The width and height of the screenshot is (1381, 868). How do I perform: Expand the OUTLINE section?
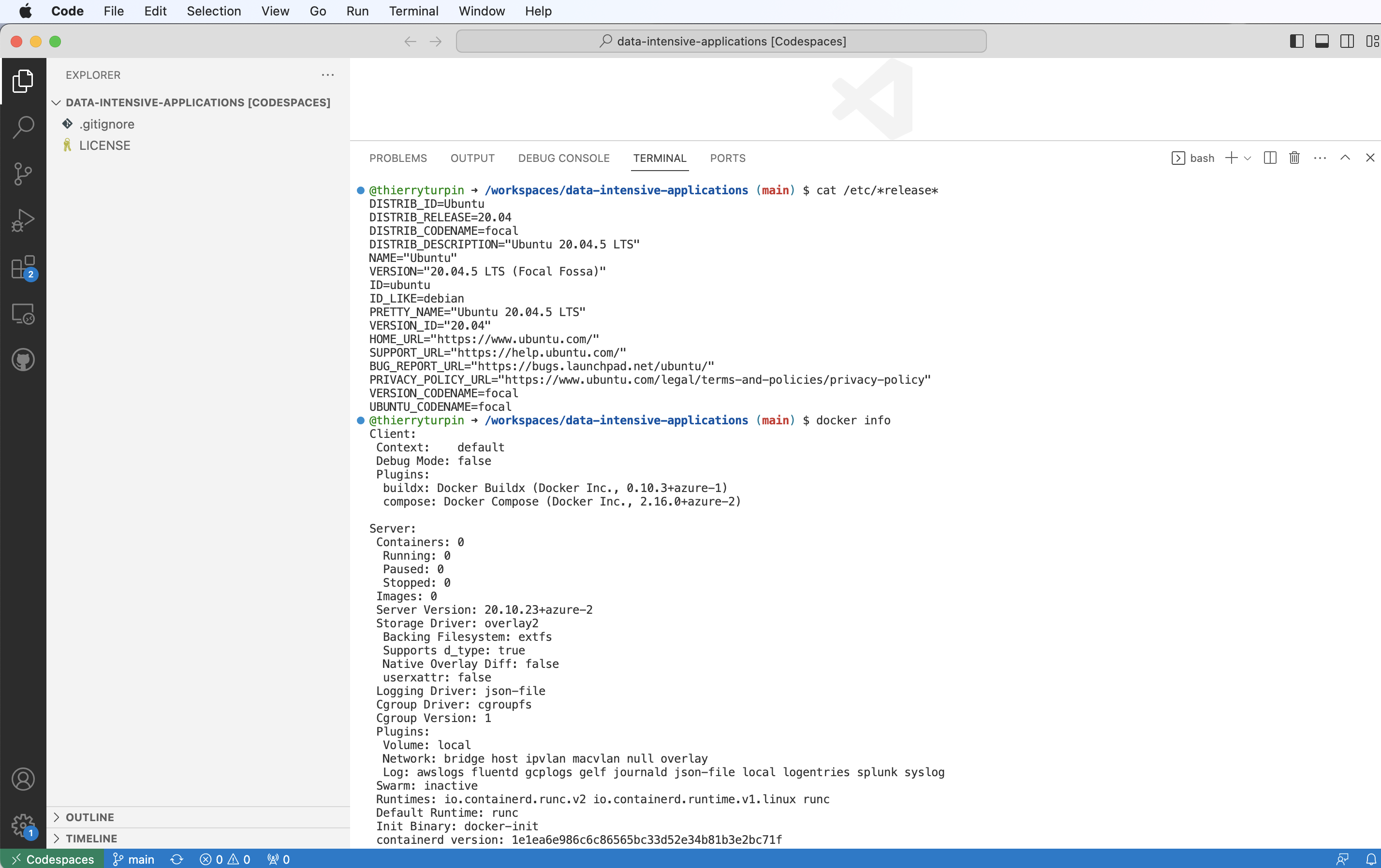point(90,817)
